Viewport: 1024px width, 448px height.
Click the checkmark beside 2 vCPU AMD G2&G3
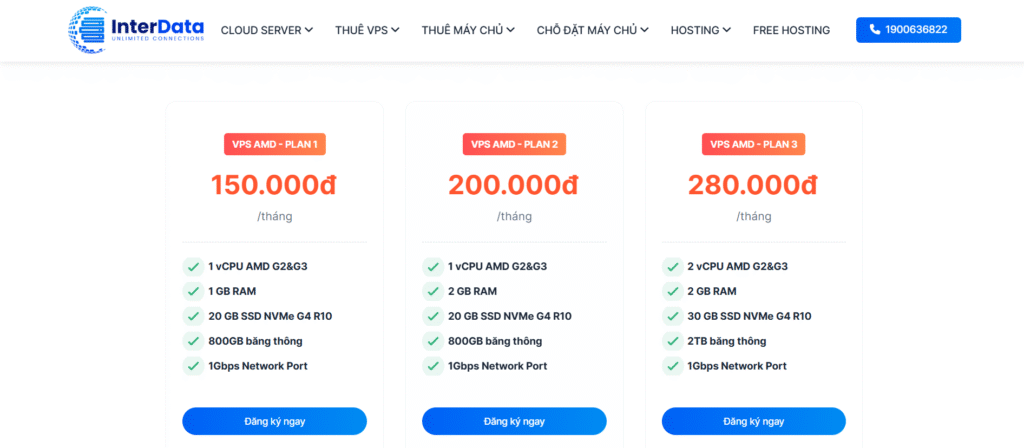[x=672, y=266]
